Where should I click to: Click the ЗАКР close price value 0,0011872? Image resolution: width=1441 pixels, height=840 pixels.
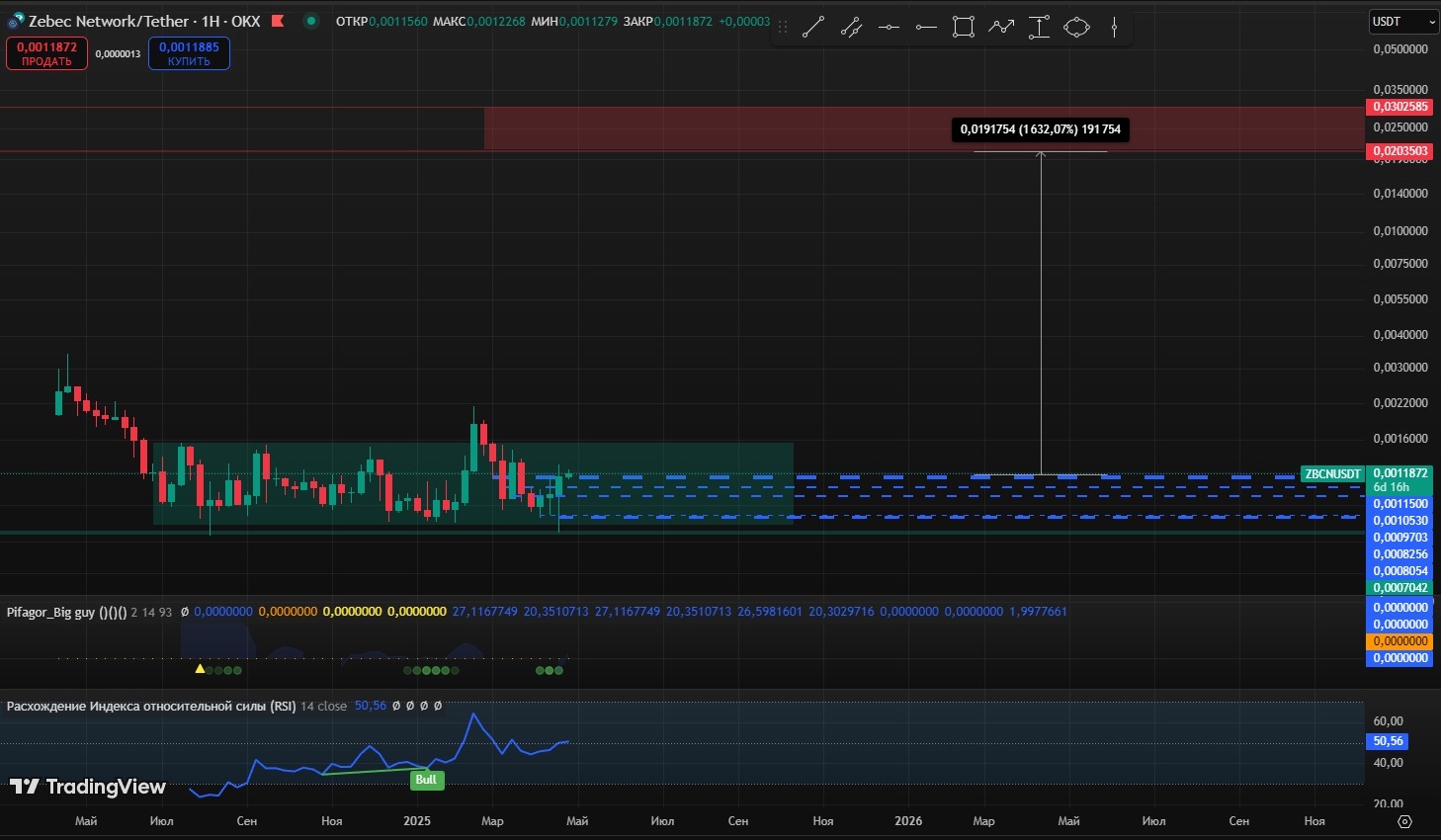point(683,21)
